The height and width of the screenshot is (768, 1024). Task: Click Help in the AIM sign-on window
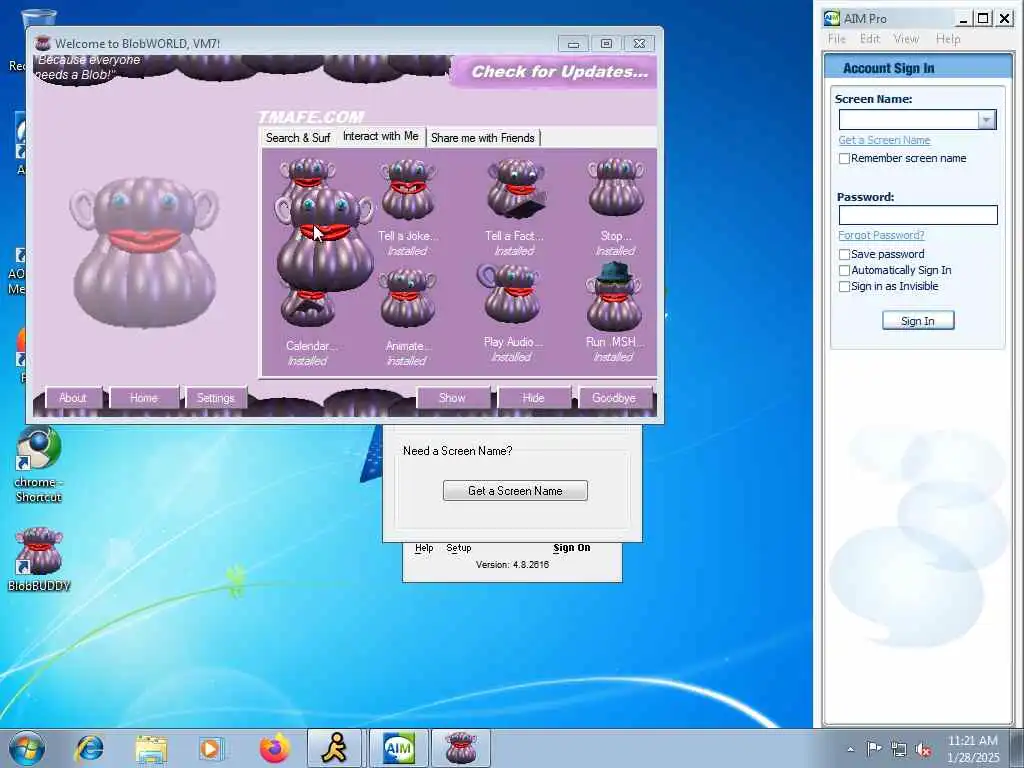pyautogui.click(x=424, y=548)
